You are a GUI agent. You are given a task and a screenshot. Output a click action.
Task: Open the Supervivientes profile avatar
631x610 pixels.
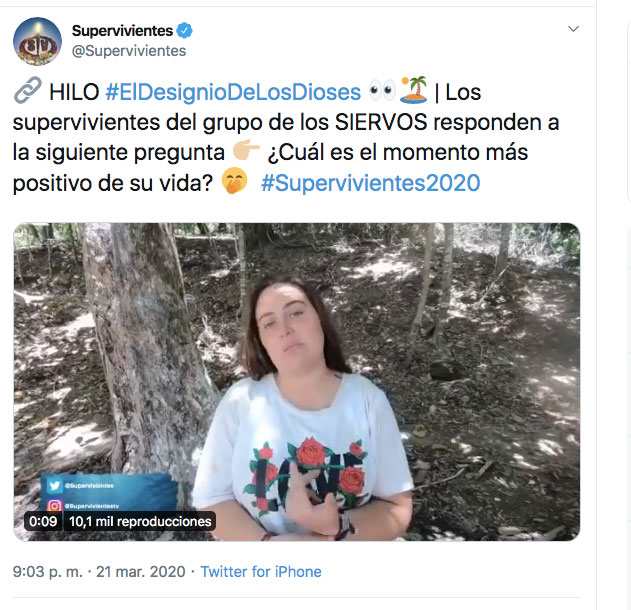37,41
